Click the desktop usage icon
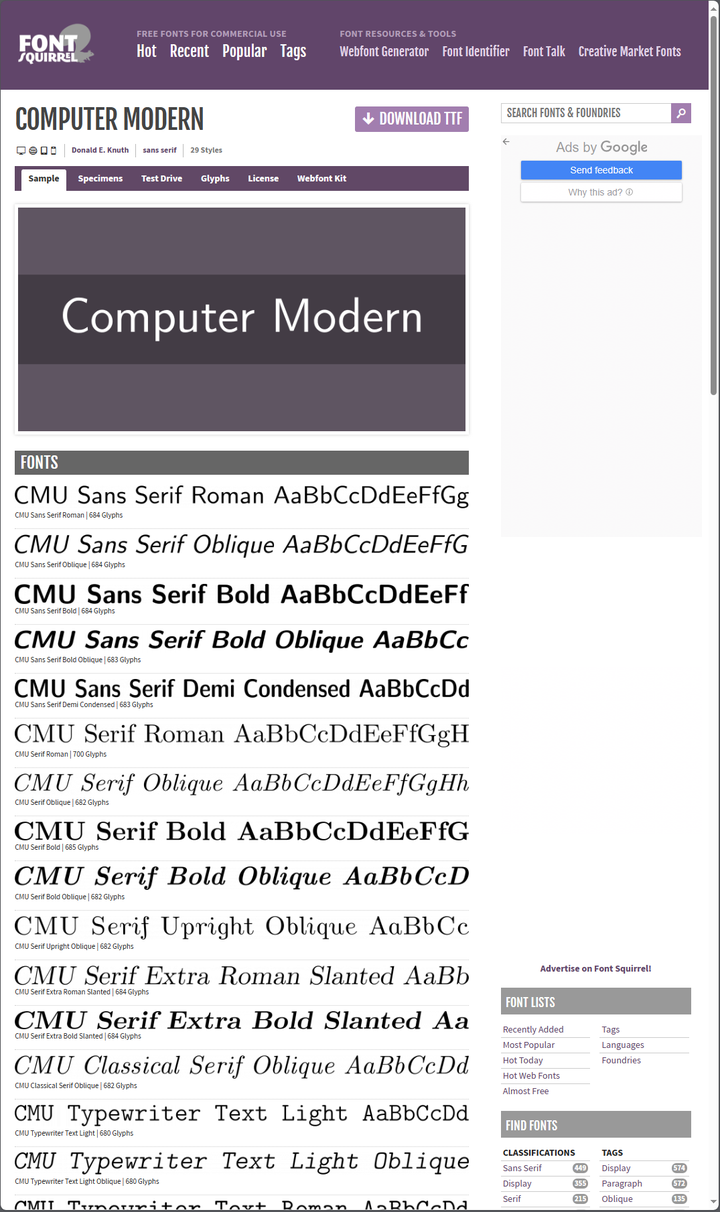The width and height of the screenshot is (720, 1212). (19, 148)
